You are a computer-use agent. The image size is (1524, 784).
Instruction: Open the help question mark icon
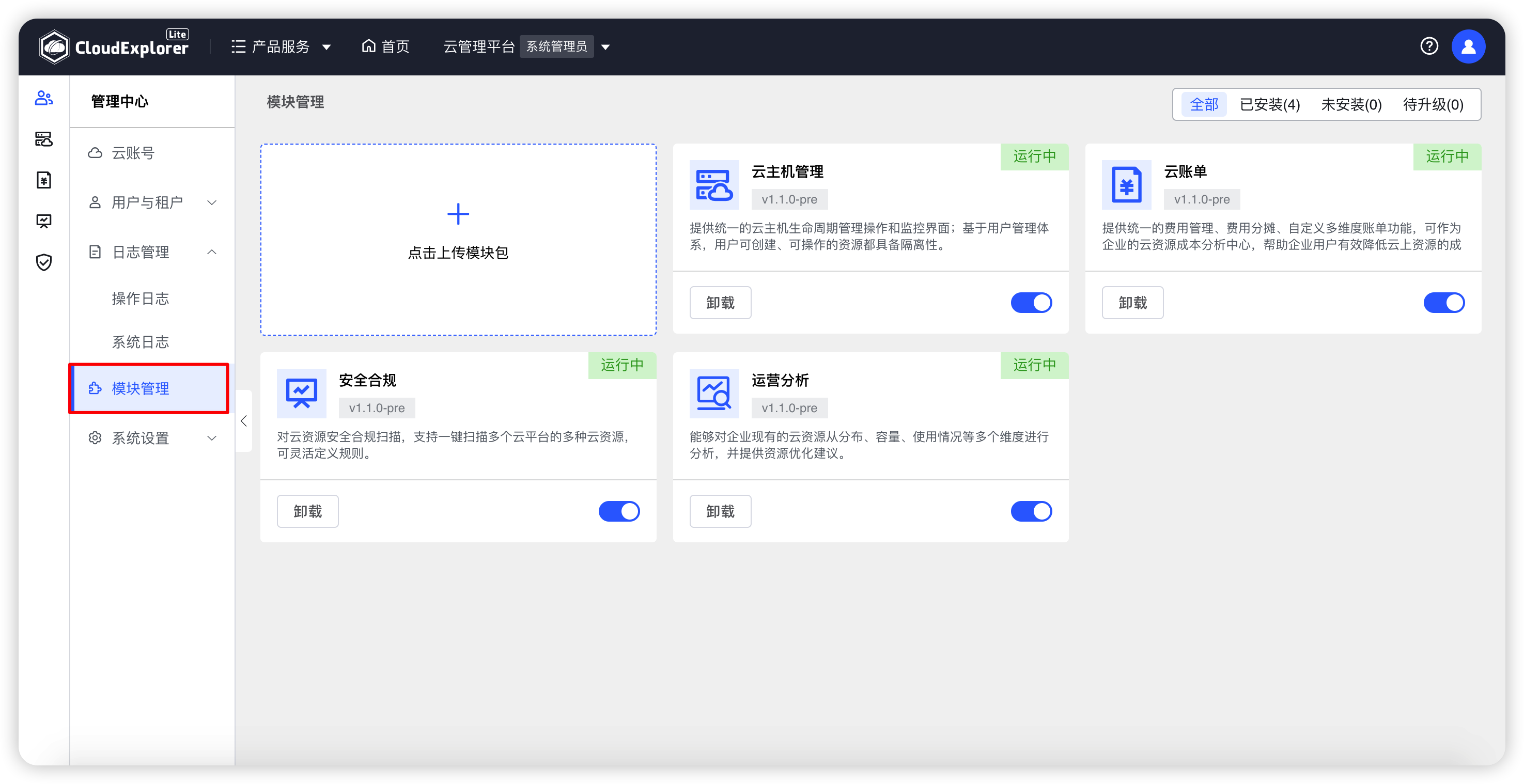(1429, 46)
